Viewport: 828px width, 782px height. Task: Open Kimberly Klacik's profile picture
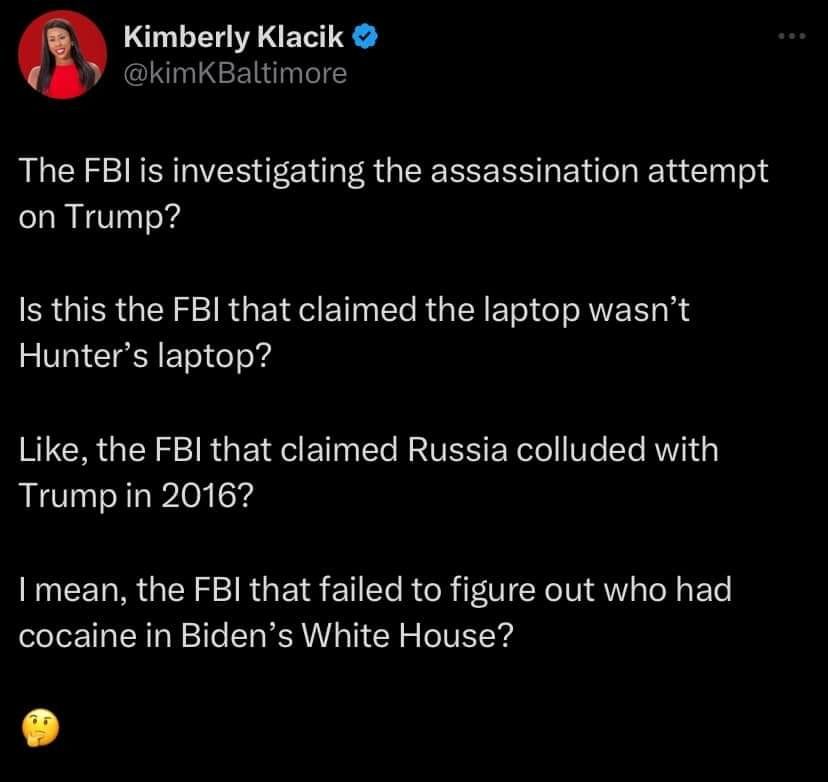[x=62, y=56]
